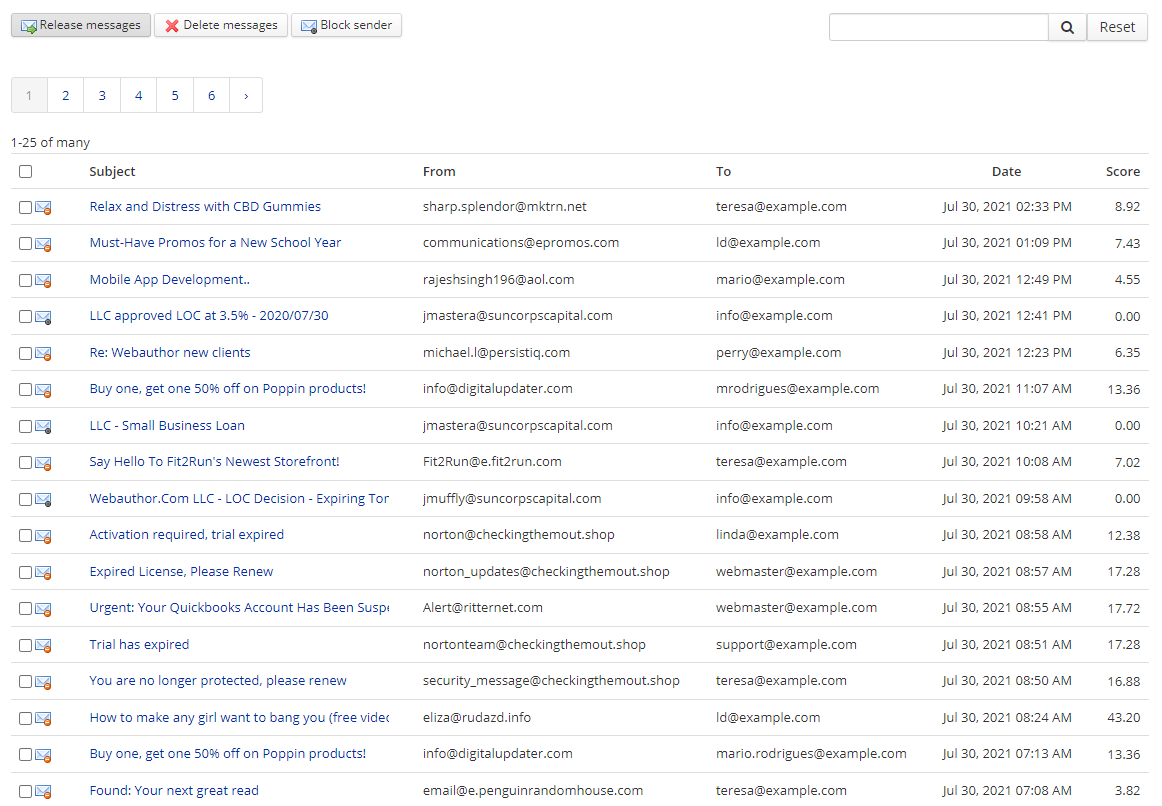Check the checkbox beside "LLC - Small Business Loan"

(x=25, y=426)
